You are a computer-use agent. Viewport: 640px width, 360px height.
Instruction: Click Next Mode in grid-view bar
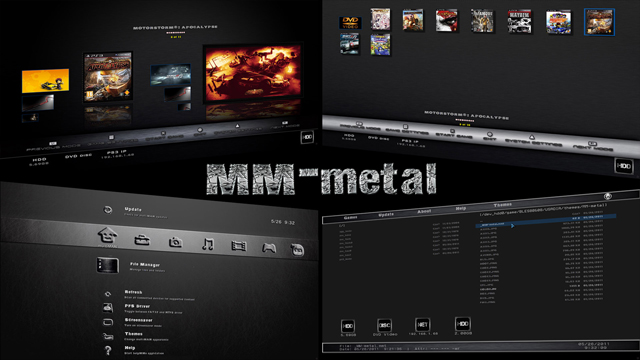click(593, 147)
